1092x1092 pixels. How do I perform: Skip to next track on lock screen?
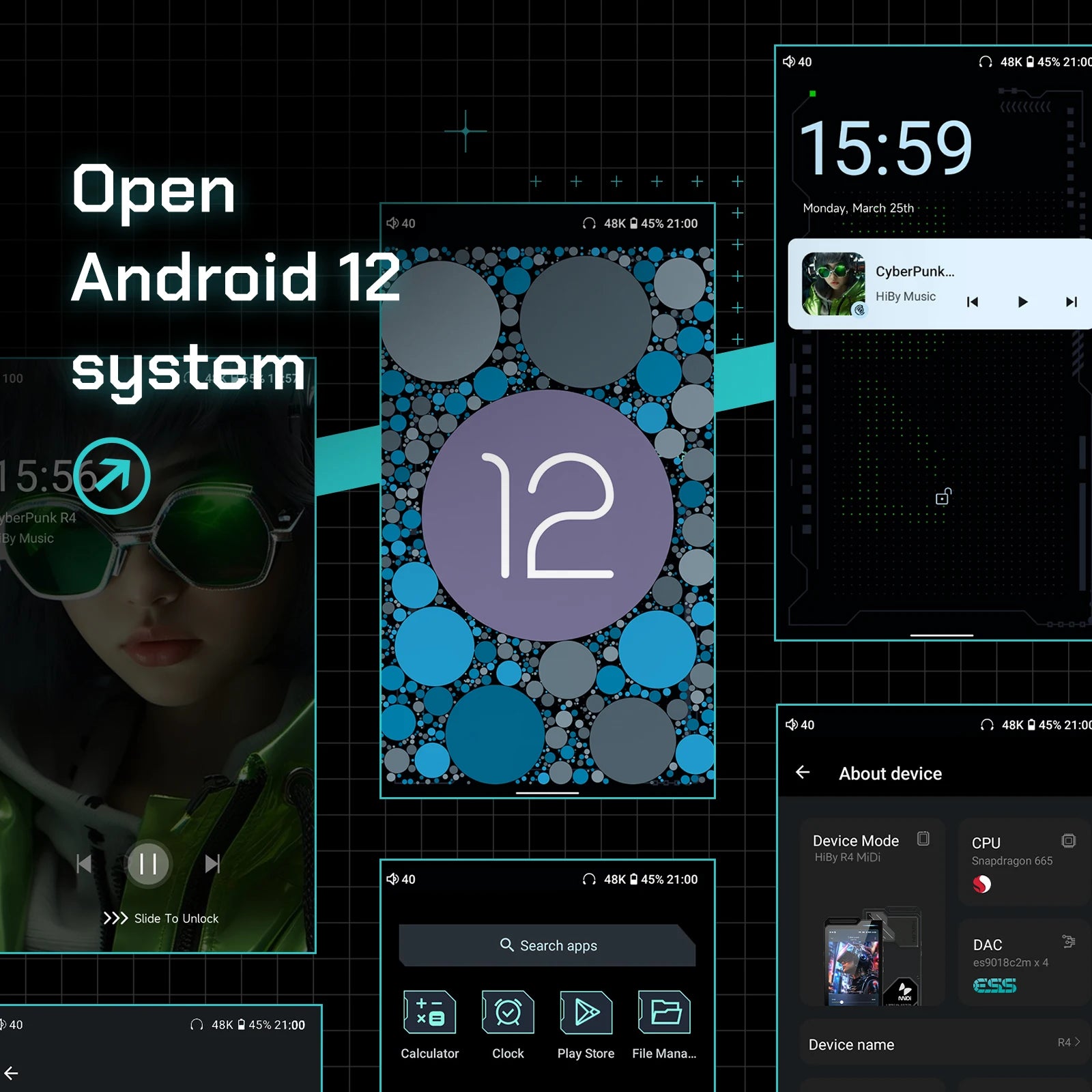pos(212,864)
